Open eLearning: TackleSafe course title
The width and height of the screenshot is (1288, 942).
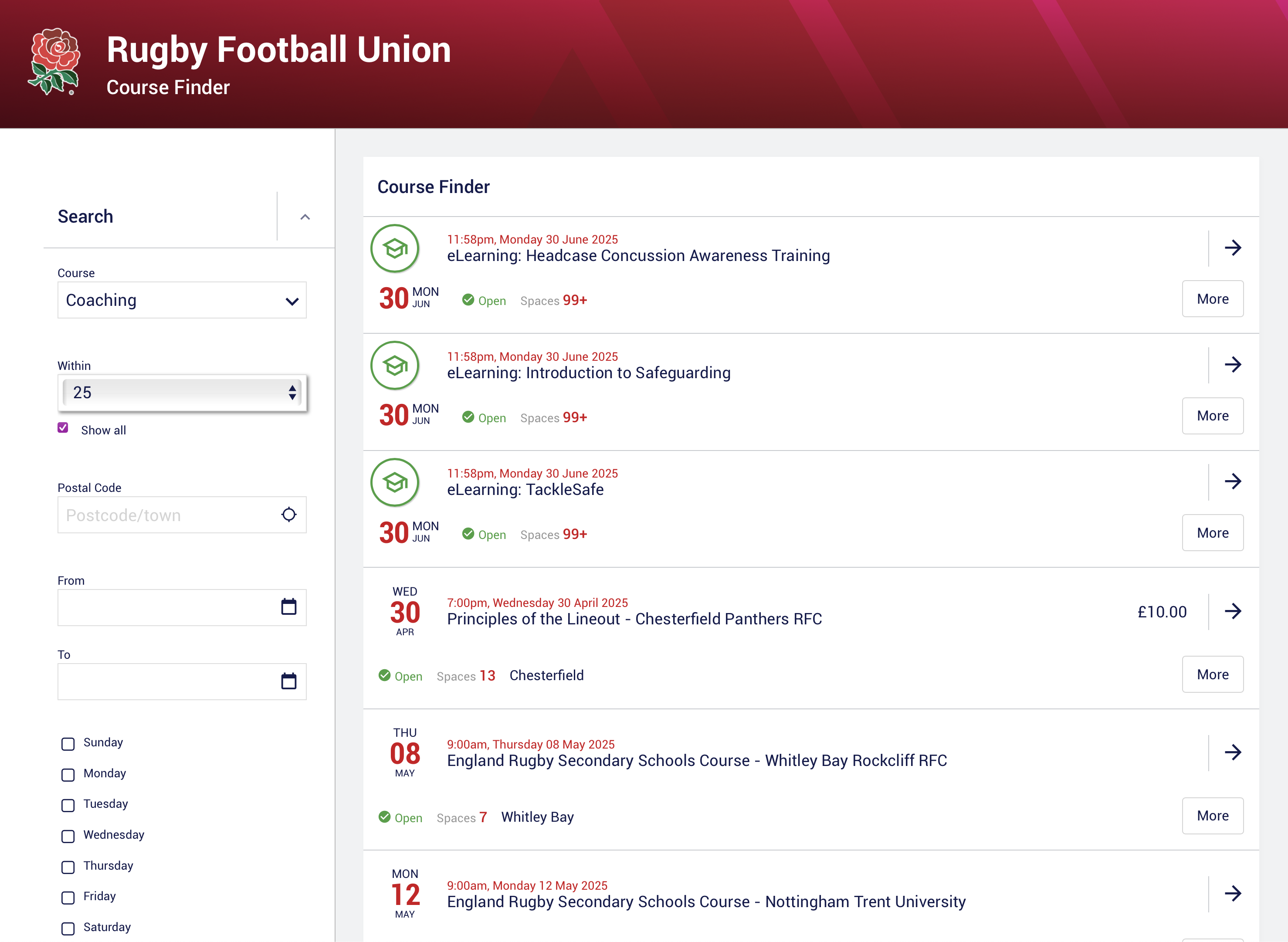tap(525, 490)
